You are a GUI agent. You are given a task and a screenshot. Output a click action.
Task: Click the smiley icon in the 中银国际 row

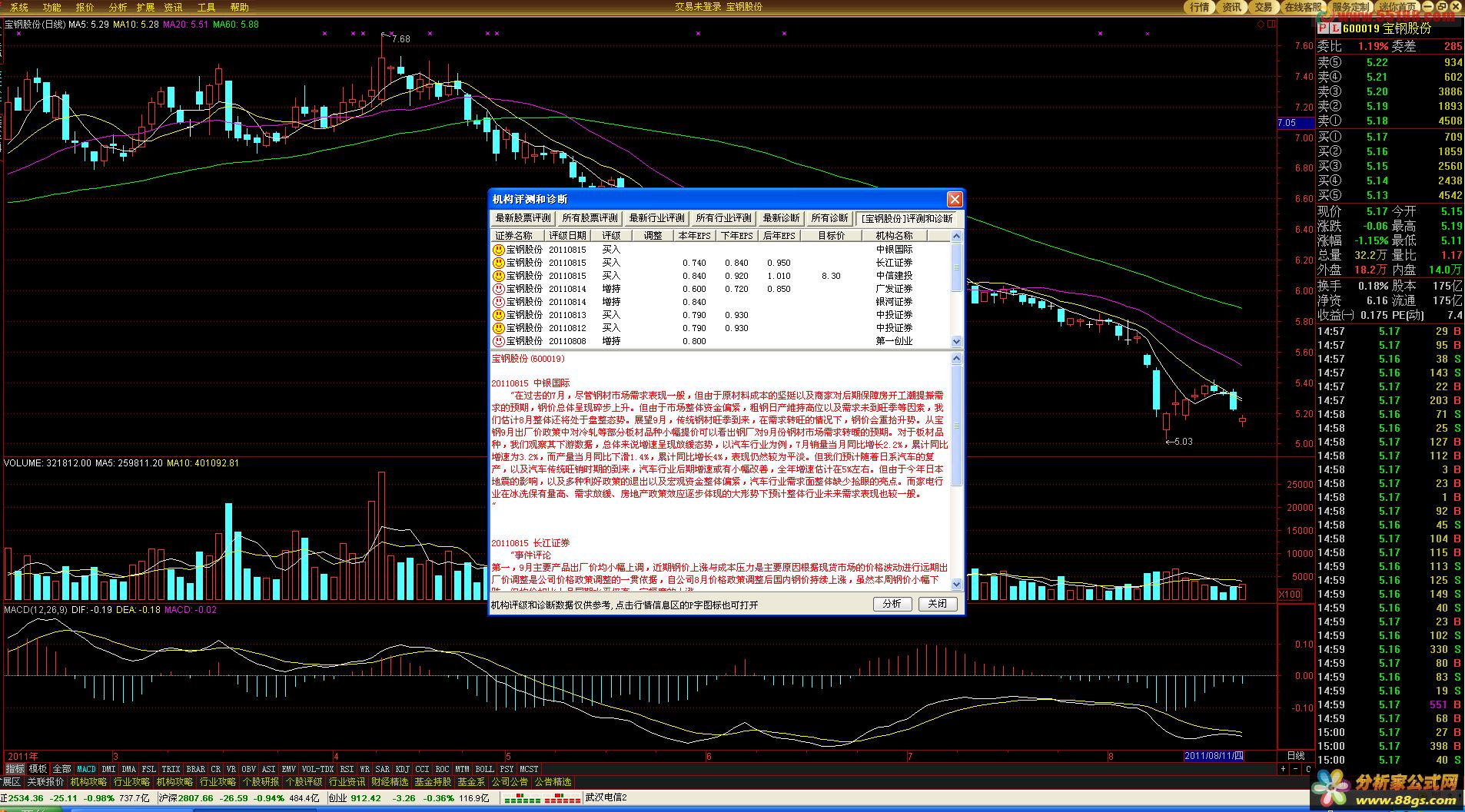(498, 250)
